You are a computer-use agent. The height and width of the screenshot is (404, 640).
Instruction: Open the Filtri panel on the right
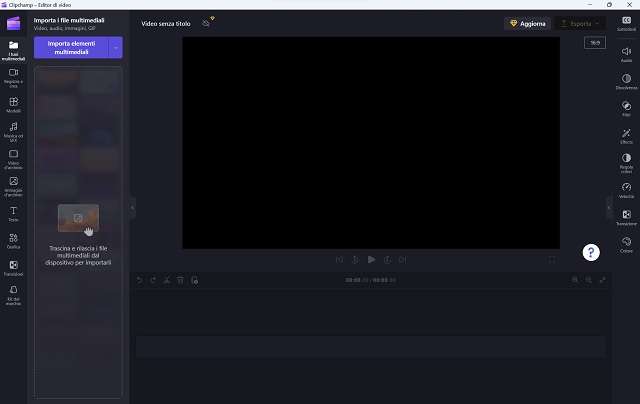pos(626,107)
